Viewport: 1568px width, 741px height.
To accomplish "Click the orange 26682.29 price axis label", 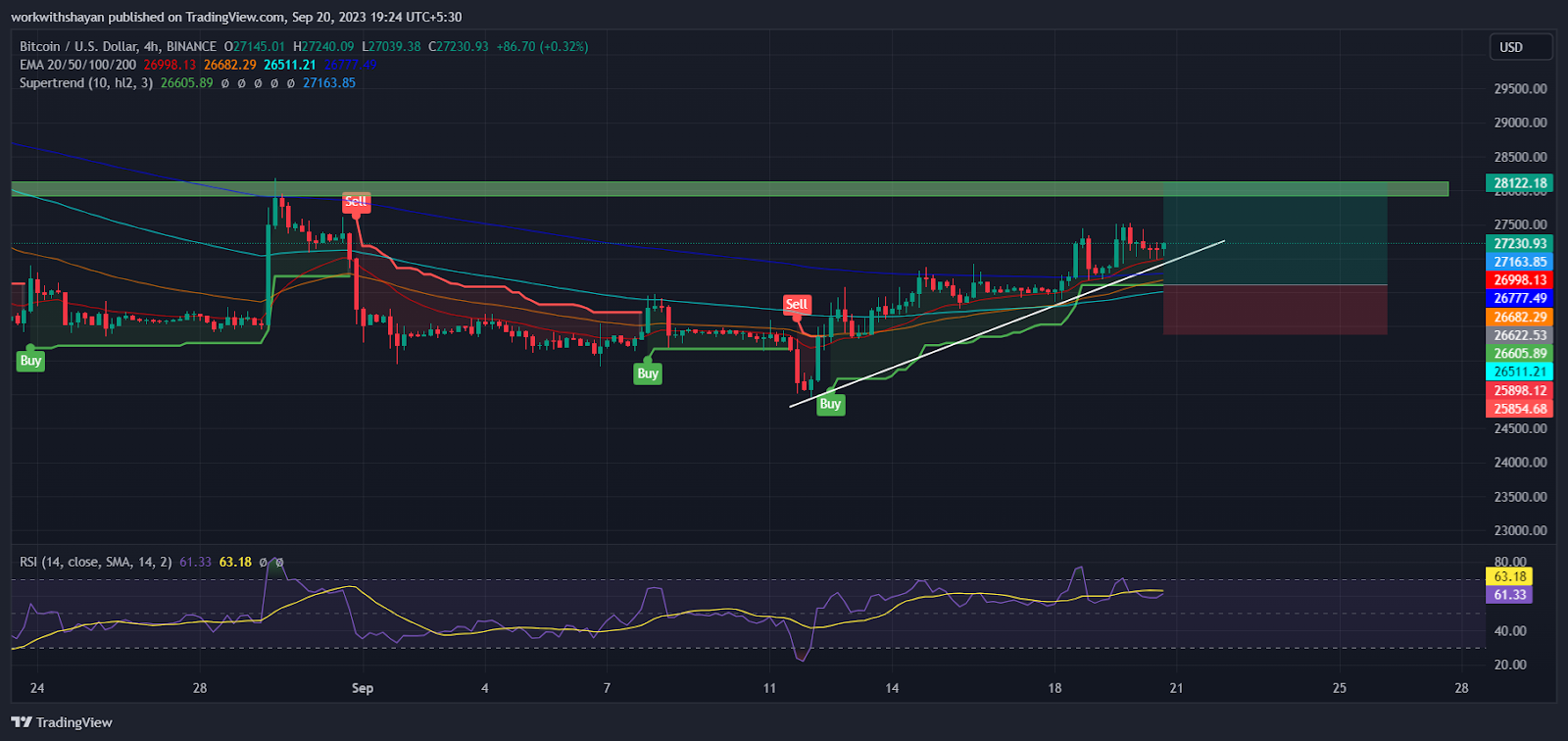I will coord(1520,318).
